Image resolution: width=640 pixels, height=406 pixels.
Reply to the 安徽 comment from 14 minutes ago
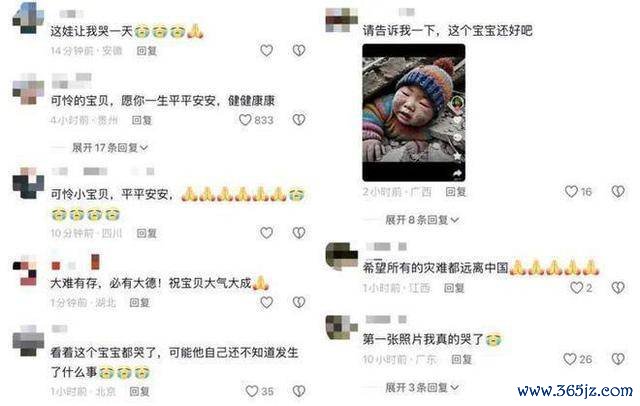147,51
